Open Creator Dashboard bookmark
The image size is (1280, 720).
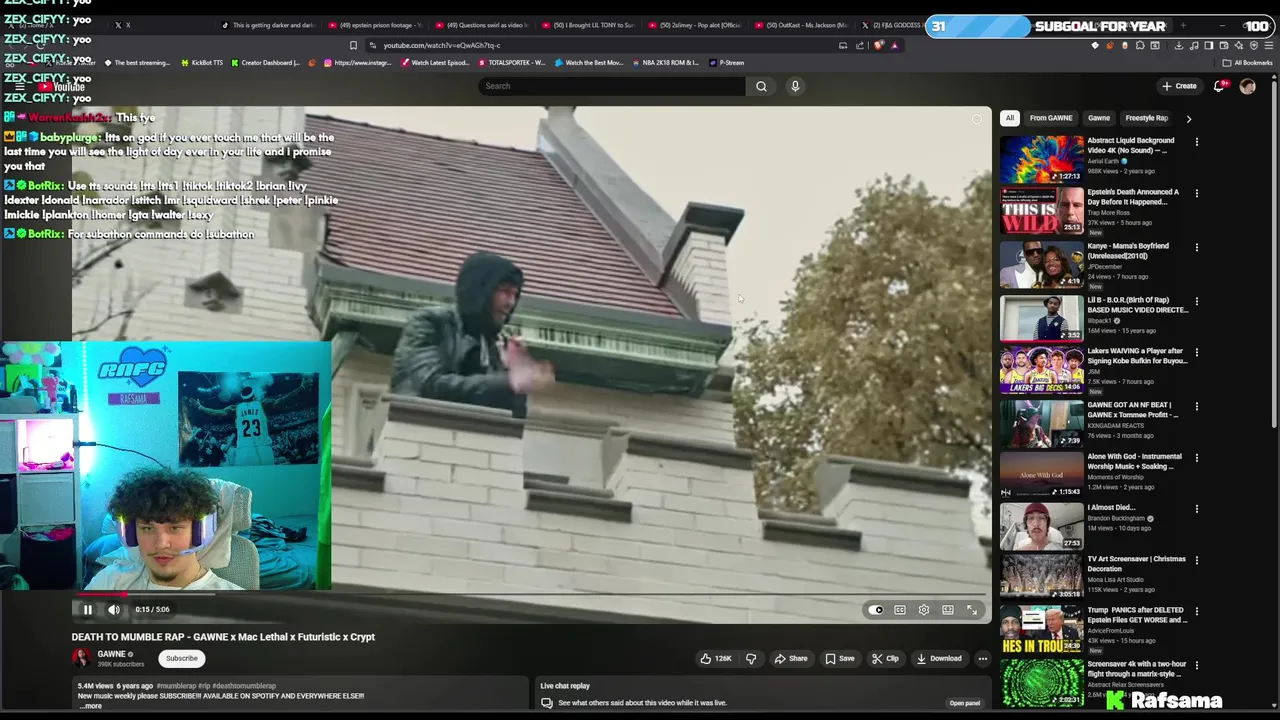pos(265,63)
